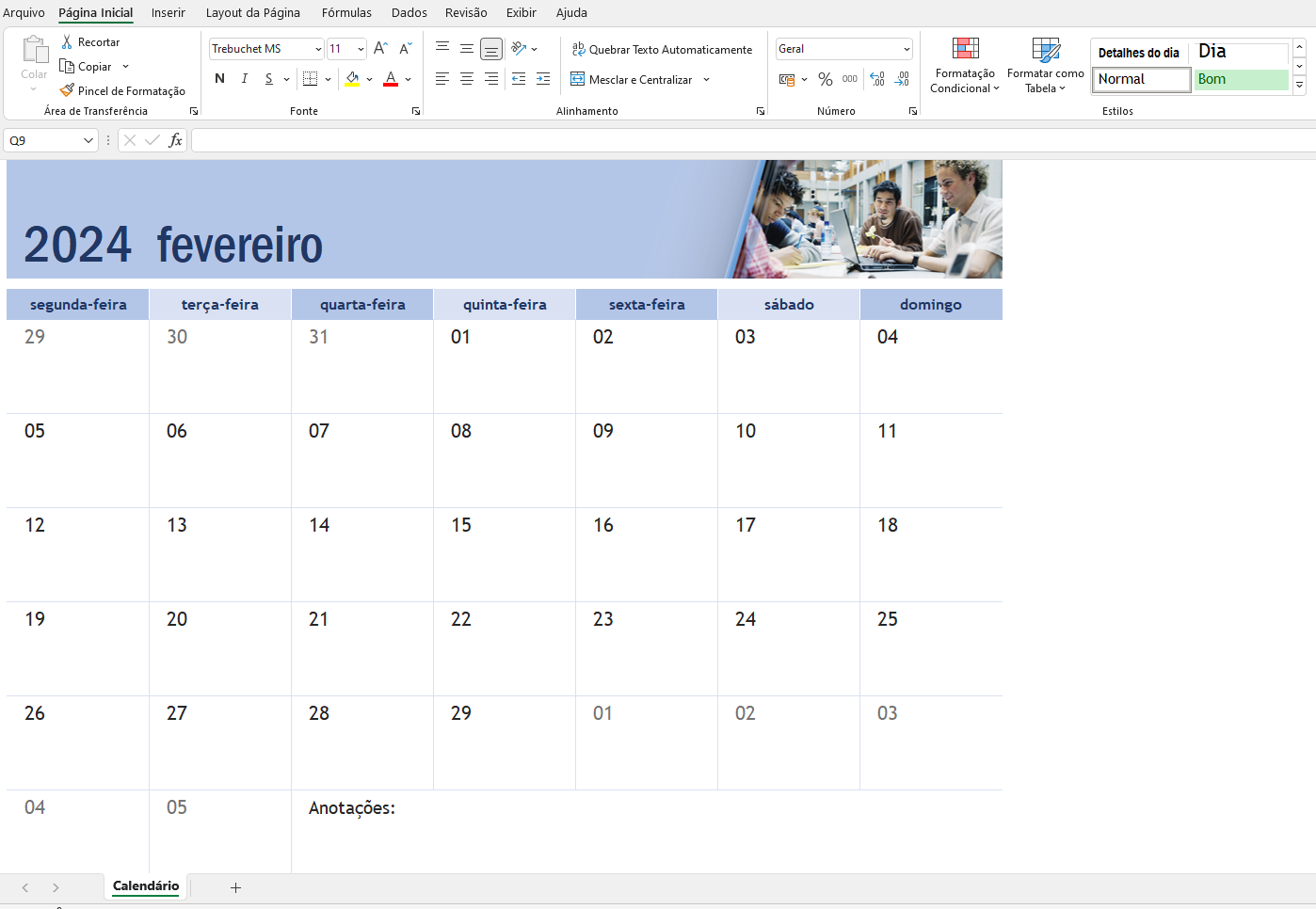Apply the Bom cell style
This screenshot has width=1316, height=909.
[1240, 80]
